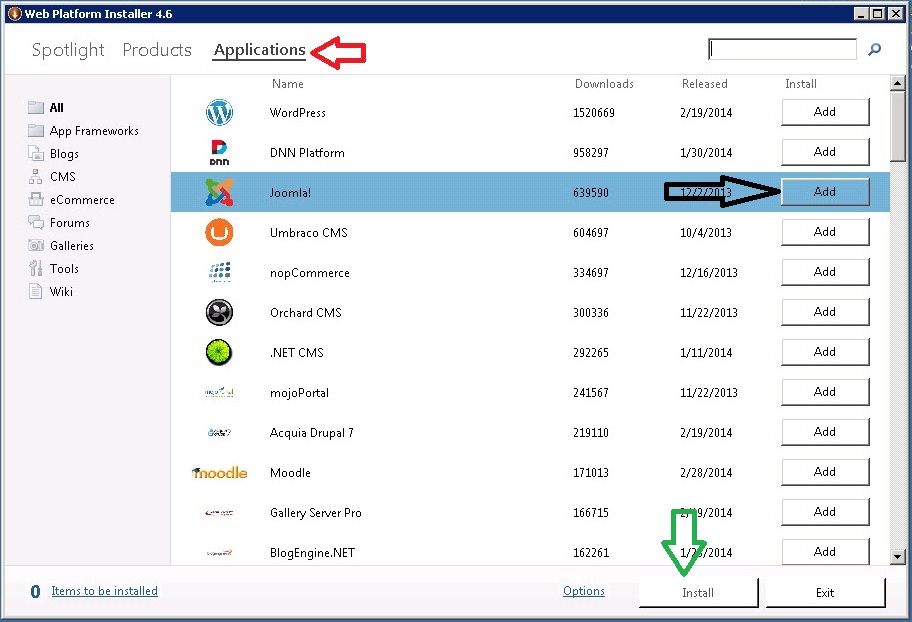Add Acquia Drupal 7 to install list
The image size is (912, 622).
click(825, 432)
